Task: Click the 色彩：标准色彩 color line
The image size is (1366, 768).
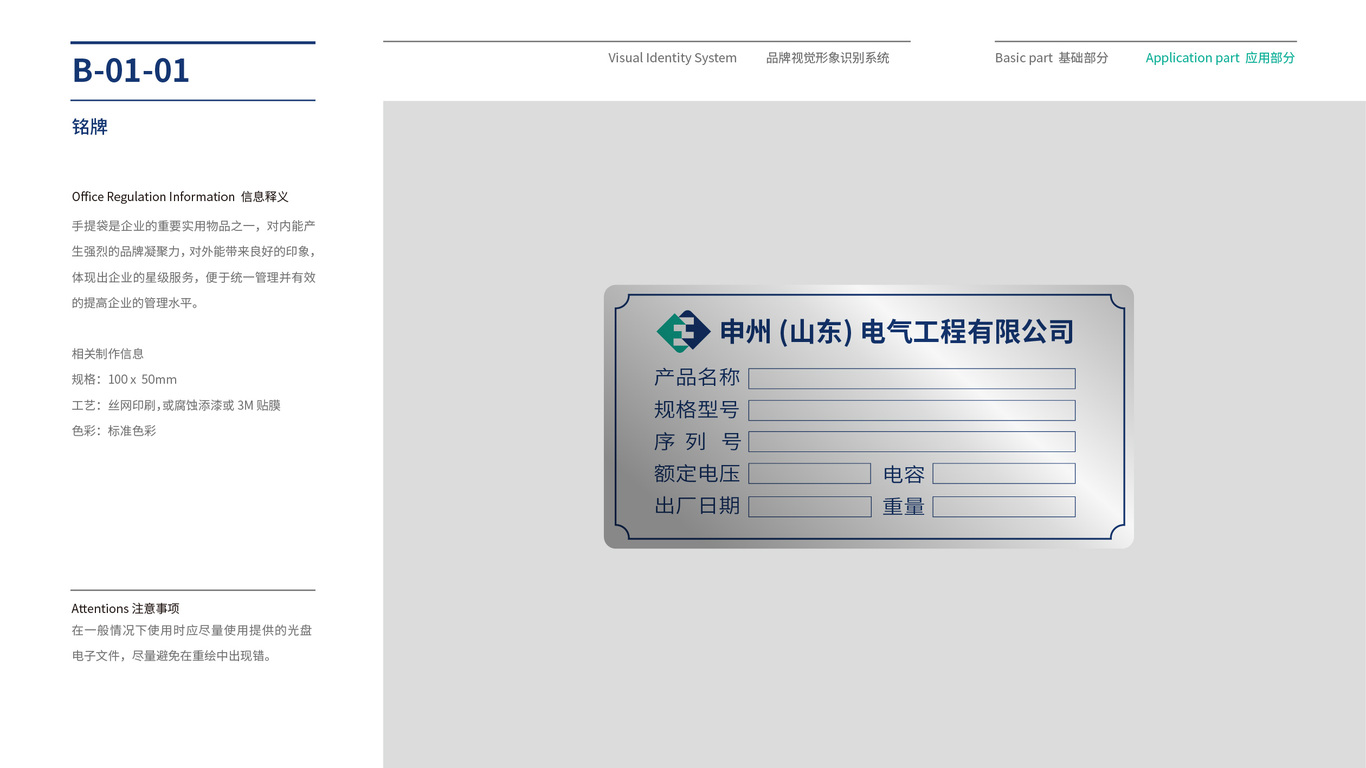Action: [x=114, y=431]
